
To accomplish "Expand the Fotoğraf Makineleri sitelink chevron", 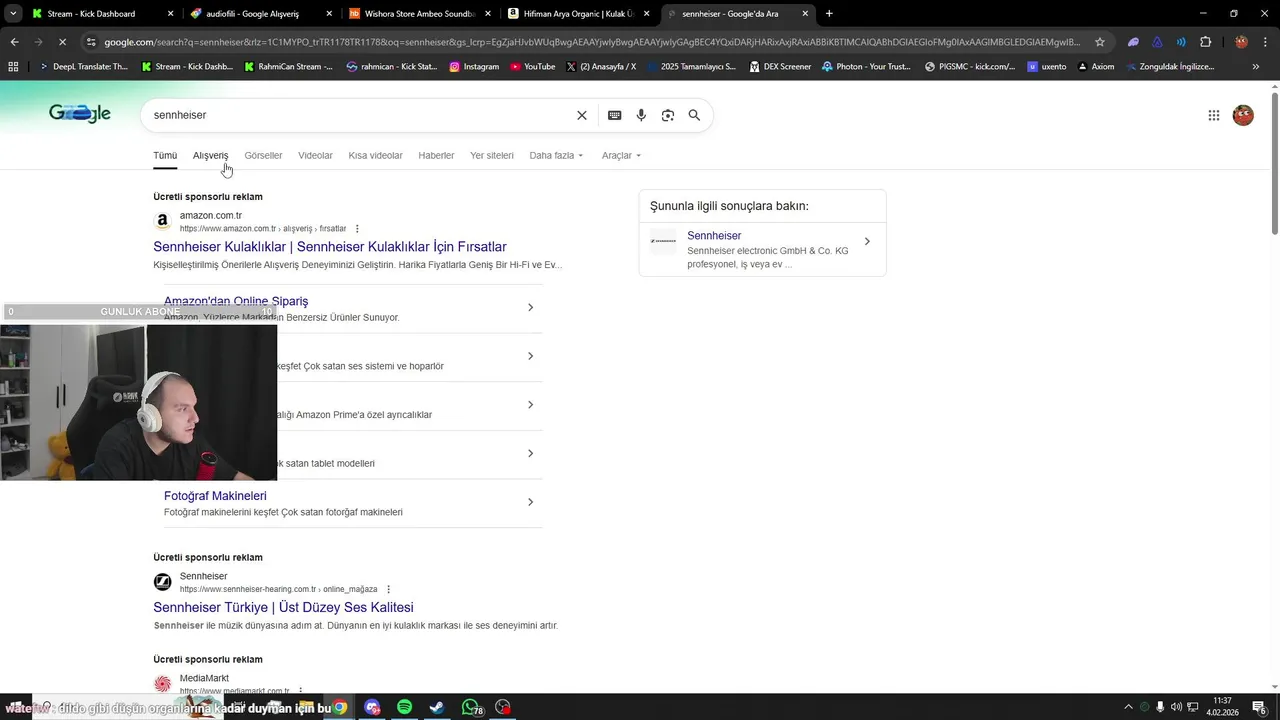I will pyautogui.click(x=530, y=502).
